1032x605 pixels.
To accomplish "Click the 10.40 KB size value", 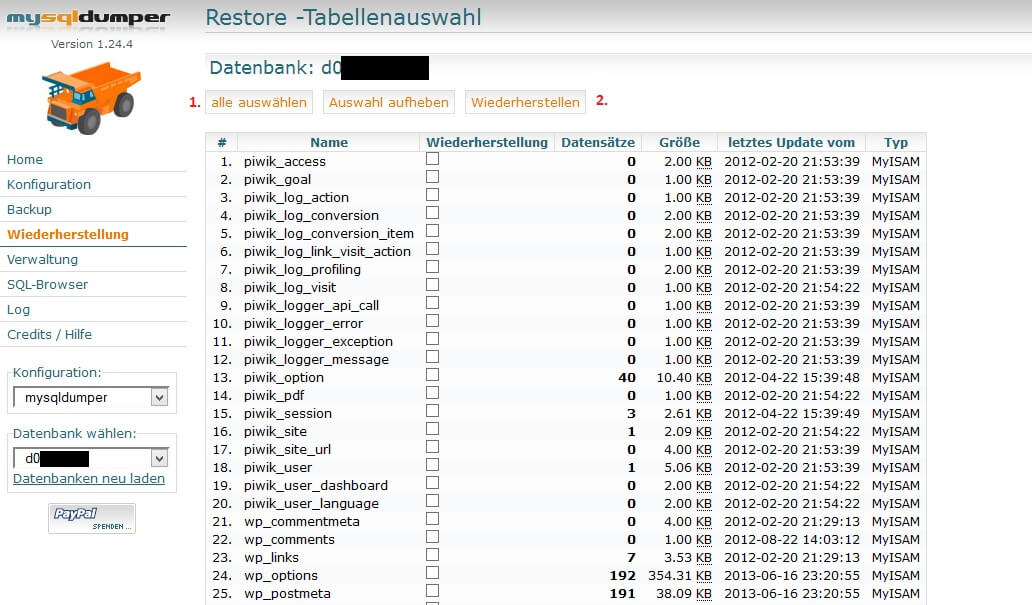I will (684, 377).
